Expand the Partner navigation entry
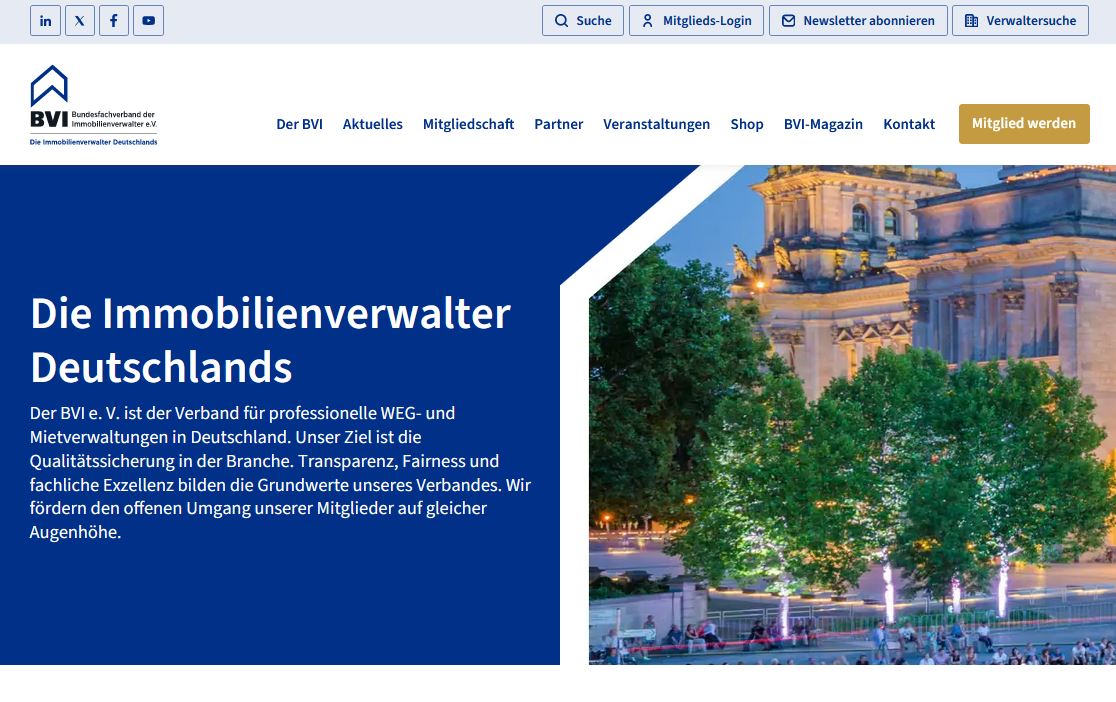1116x702 pixels. [x=558, y=124]
